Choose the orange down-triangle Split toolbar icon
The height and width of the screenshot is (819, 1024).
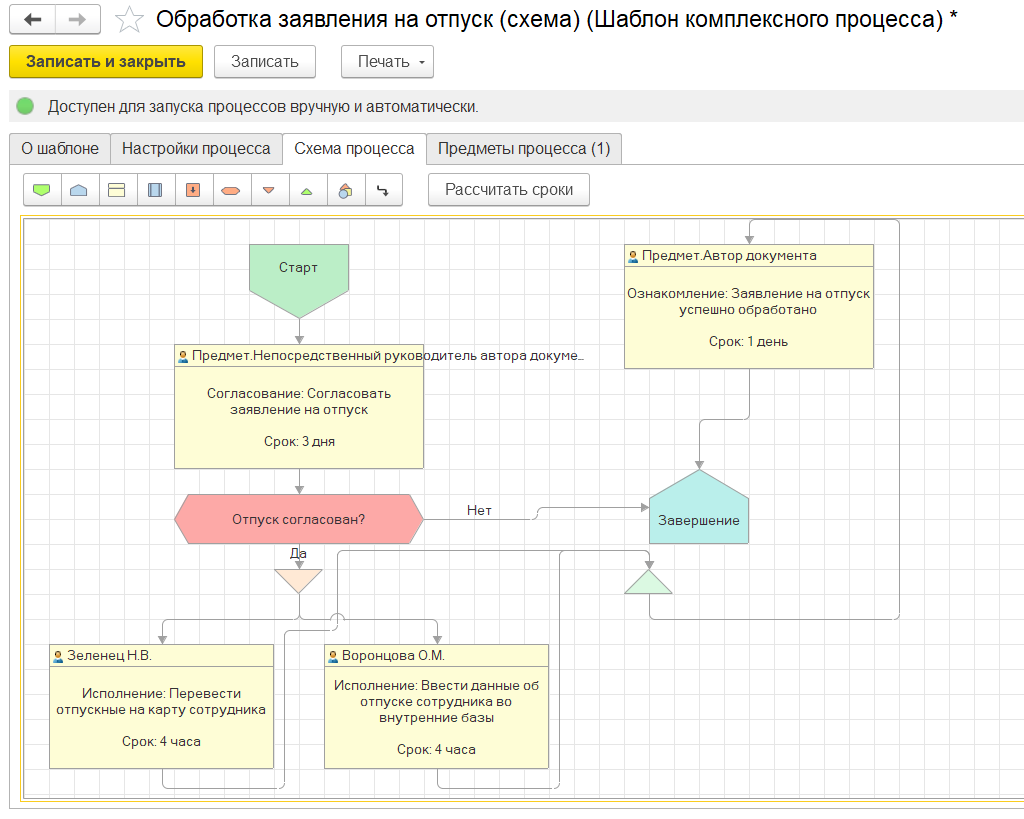coord(269,190)
